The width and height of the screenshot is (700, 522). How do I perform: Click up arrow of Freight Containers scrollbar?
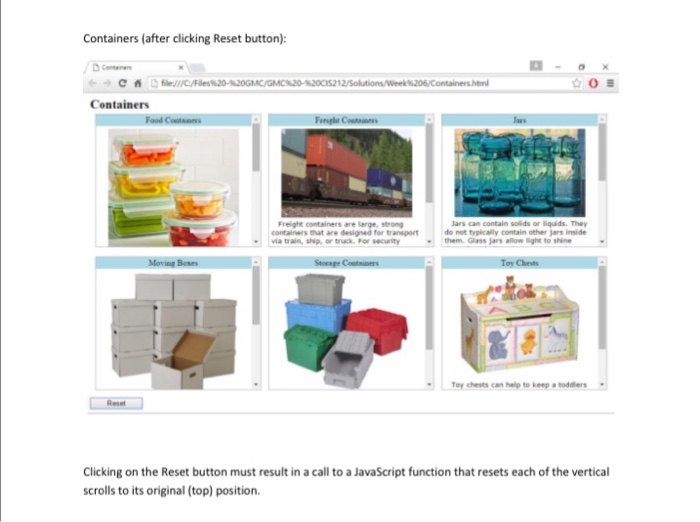pos(429,119)
